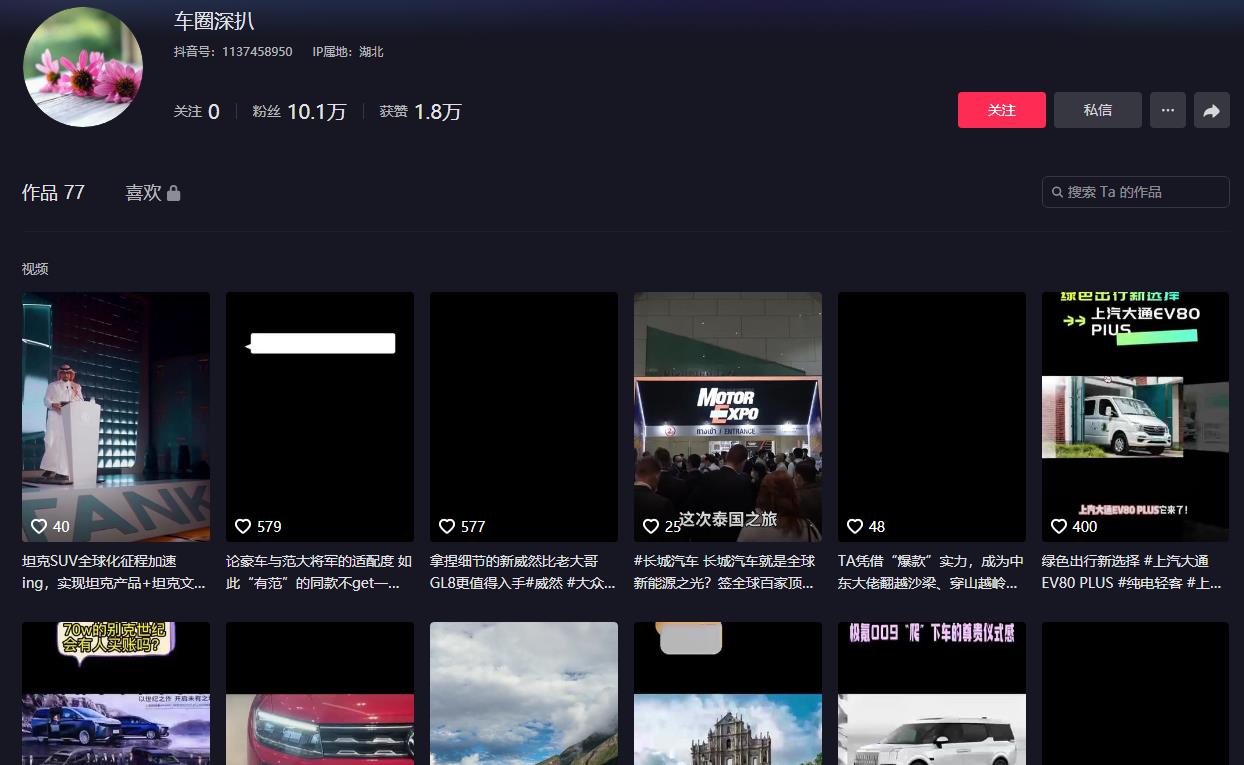Screen dimensions: 1244x765
Task: Click the 私信 message button
Action: coord(1098,110)
